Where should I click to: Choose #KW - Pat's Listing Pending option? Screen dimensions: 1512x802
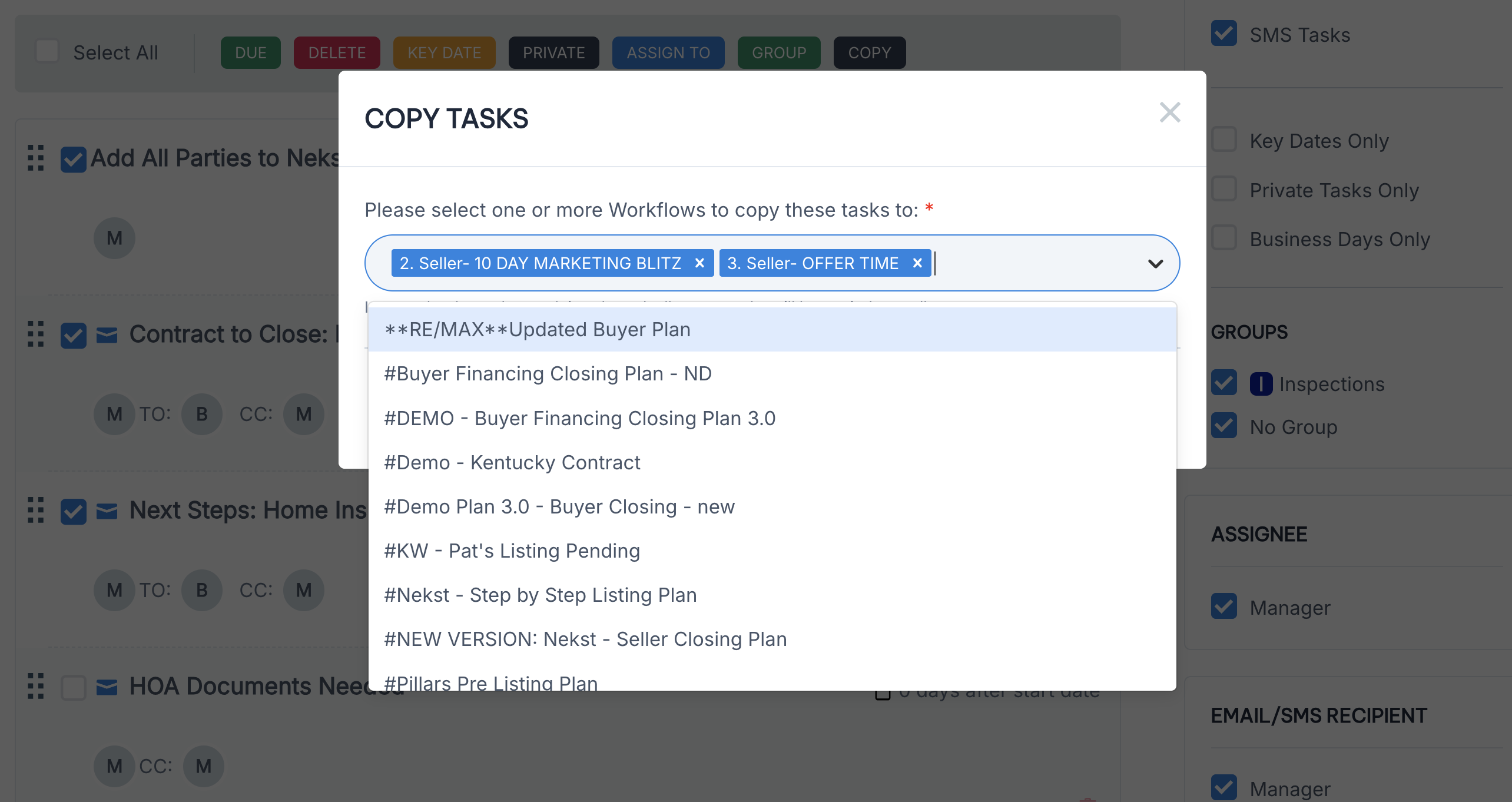[x=512, y=551]
